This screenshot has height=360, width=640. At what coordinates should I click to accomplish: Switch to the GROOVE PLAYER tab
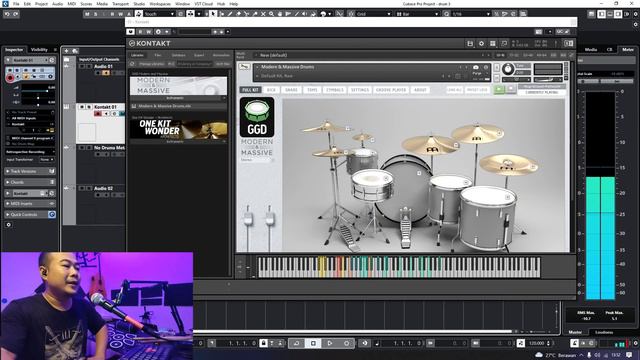tap(391, 90)
